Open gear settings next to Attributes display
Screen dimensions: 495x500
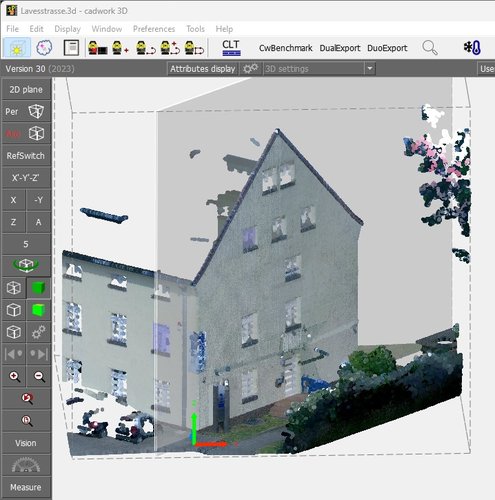point(250,69)
